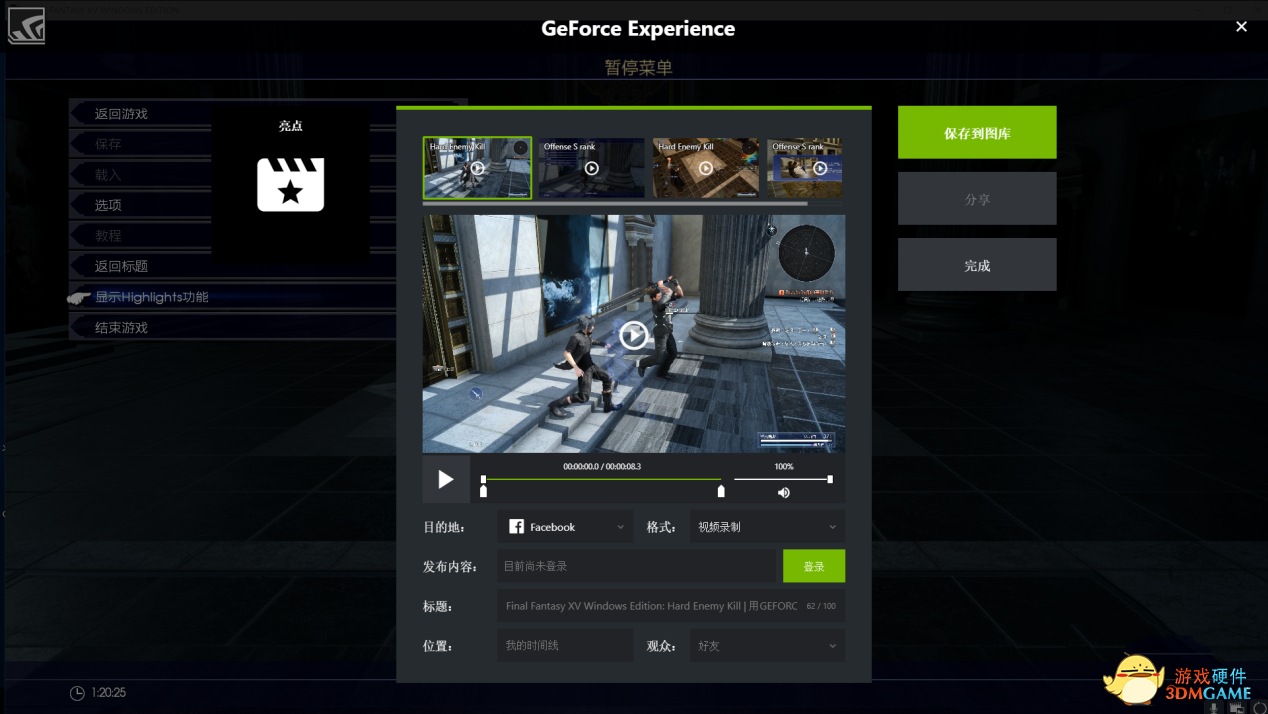Click the clock icon beside 1:20:25
The height and width of the screenshot is (714, 1268).
(x=77, y=693)
